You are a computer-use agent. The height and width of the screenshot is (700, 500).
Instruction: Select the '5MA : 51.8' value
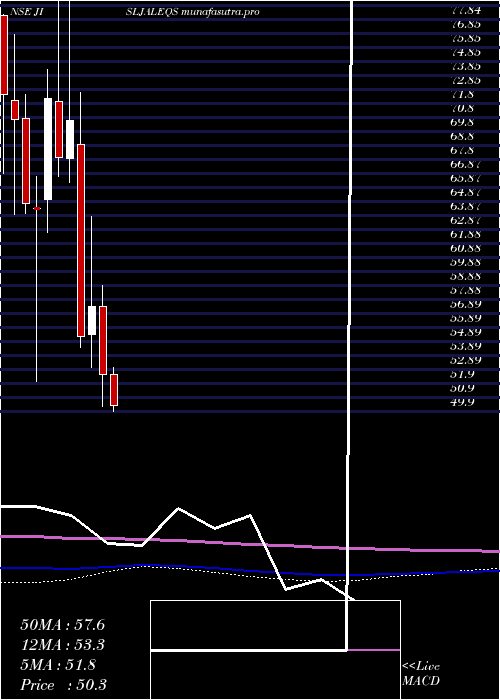pos(58,665)
